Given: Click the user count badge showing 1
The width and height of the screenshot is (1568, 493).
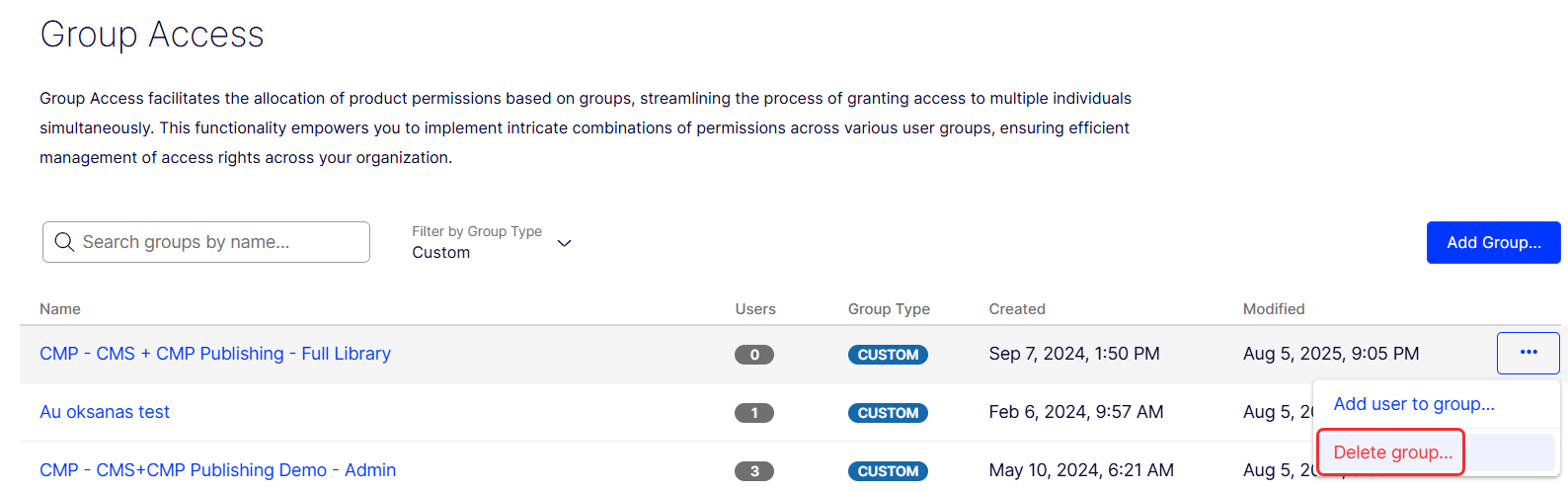Looking at the screenshot, I should (x=753, y=413).
